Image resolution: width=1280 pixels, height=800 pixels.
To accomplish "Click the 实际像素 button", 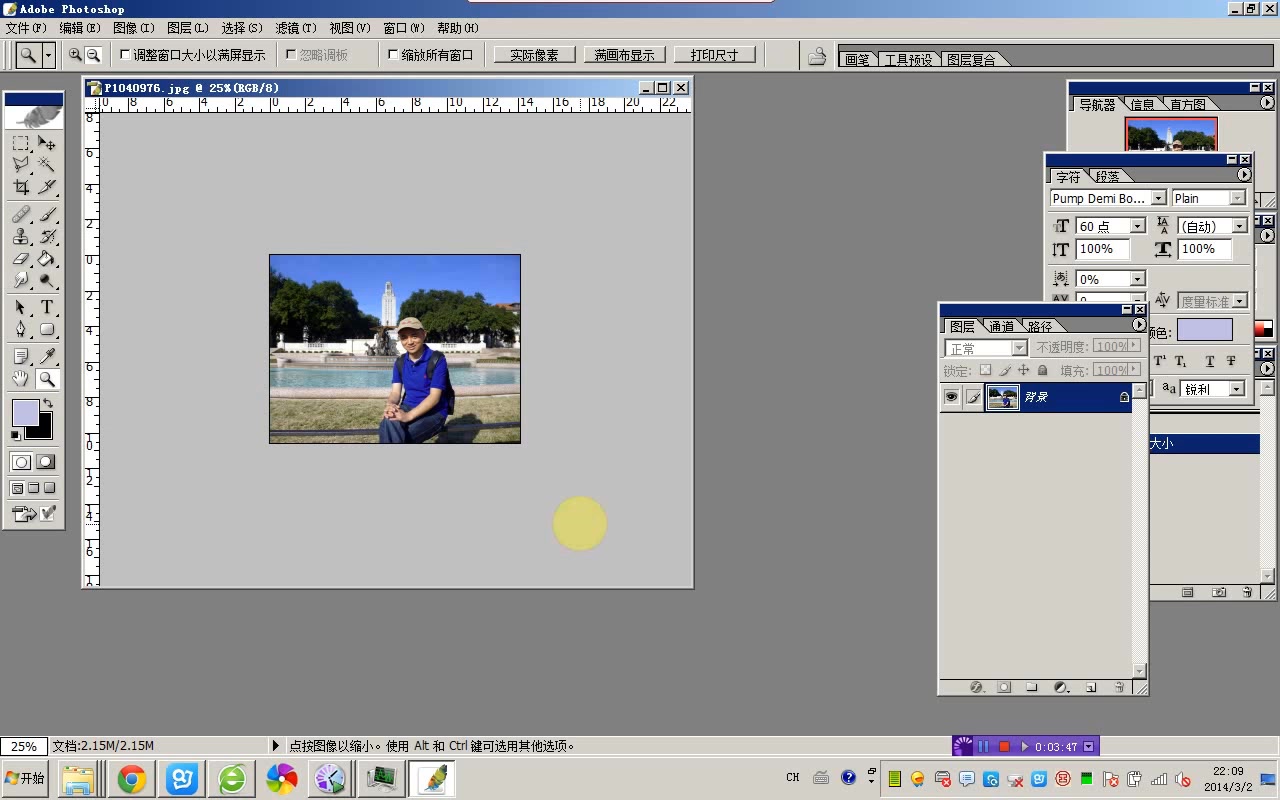I will pyautogui.click(x=533, y=54).
